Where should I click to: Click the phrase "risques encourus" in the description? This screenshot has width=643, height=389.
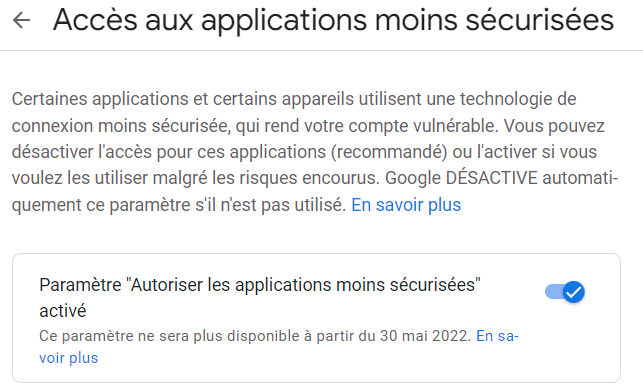point(309,178)
